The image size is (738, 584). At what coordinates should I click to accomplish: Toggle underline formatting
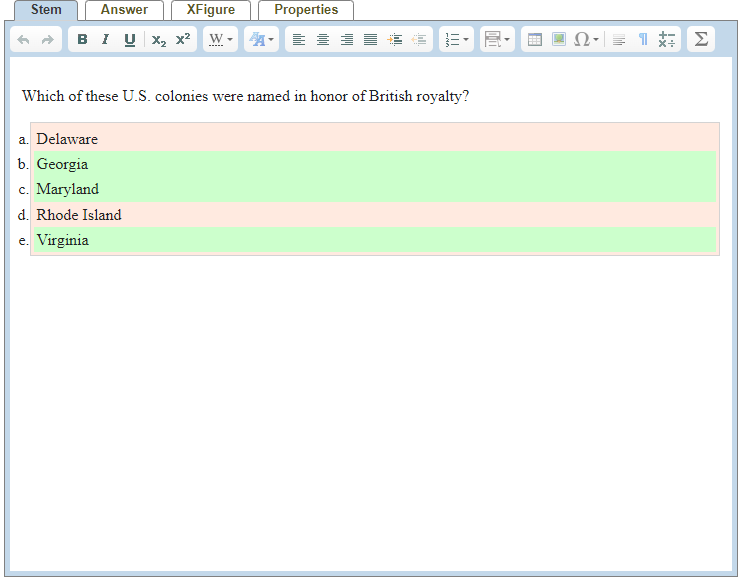(x=129, y=40)
